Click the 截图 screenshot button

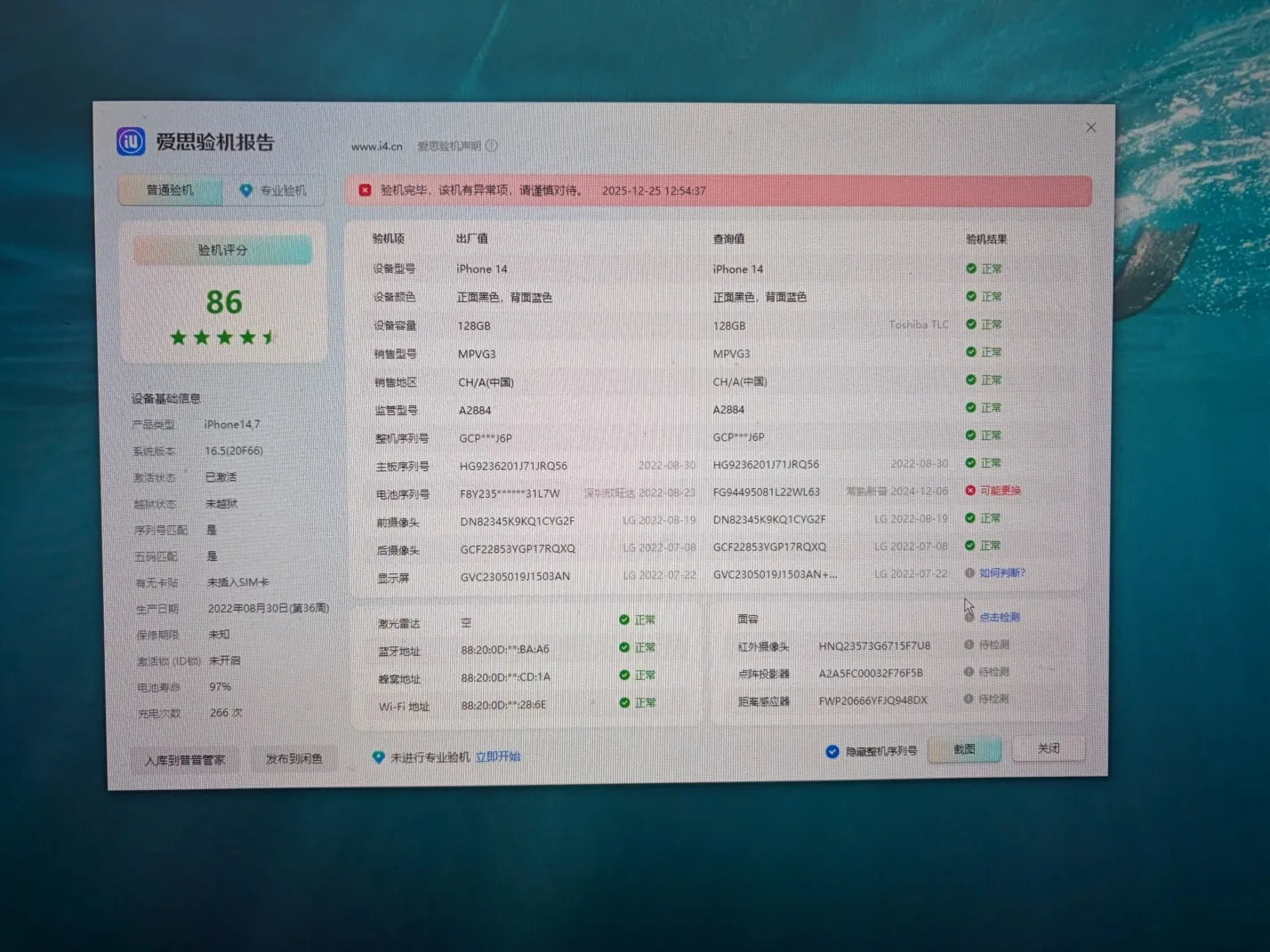964,749
